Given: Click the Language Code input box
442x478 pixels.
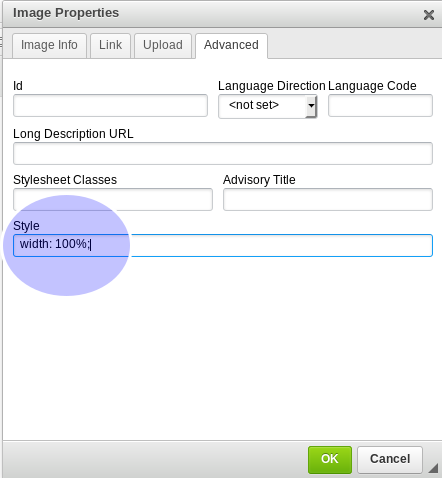Looking at the screenshot, I should (380, 105).
